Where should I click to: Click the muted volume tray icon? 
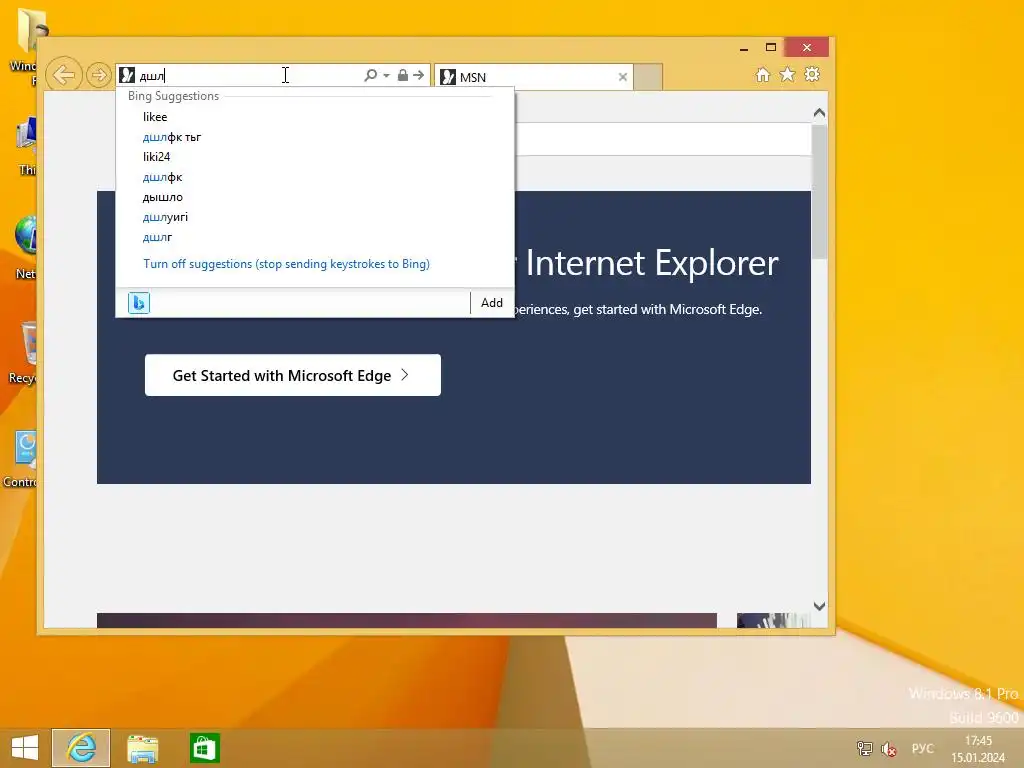[889, 748]
